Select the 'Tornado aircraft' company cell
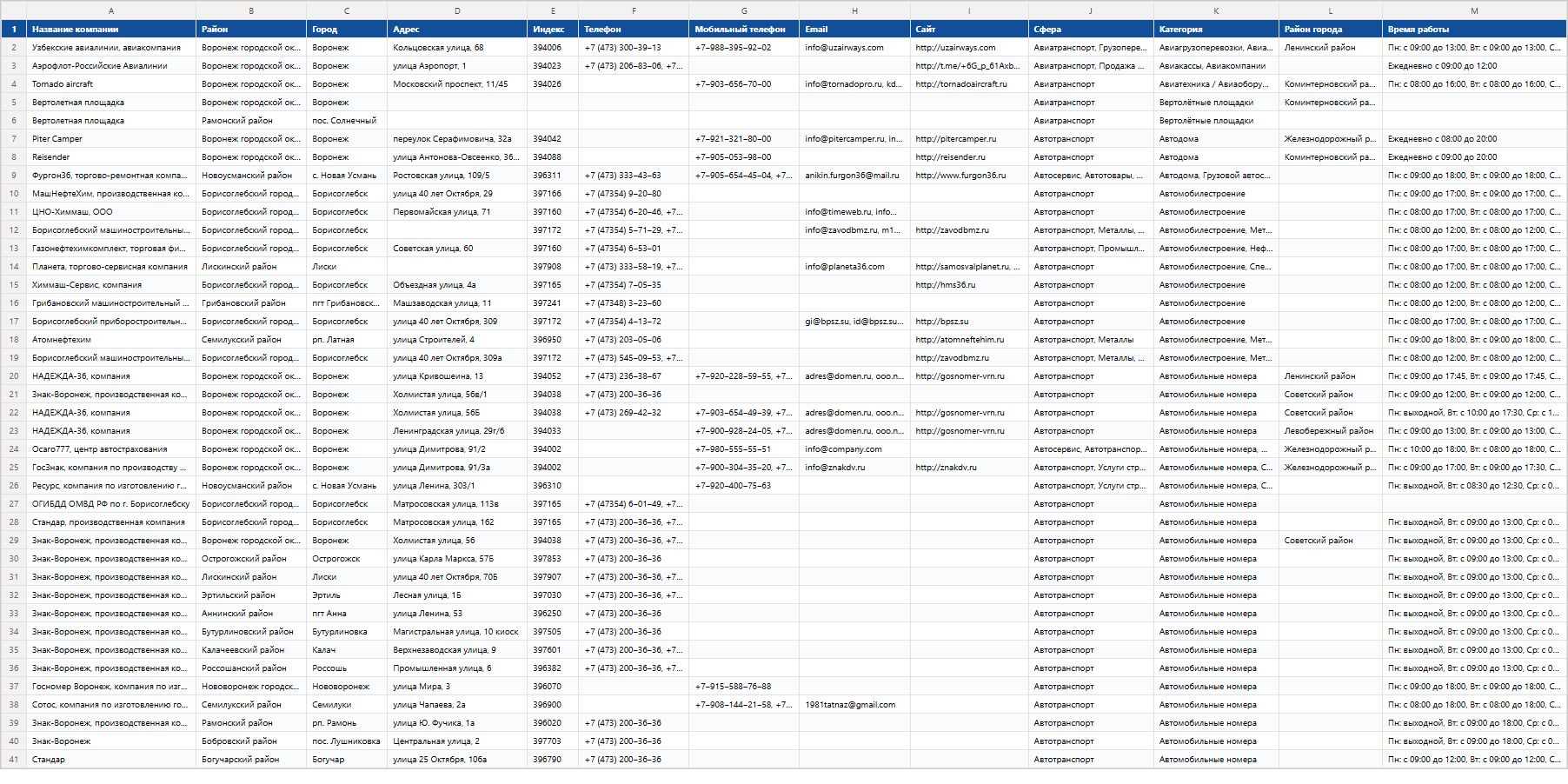 [111, 84]
